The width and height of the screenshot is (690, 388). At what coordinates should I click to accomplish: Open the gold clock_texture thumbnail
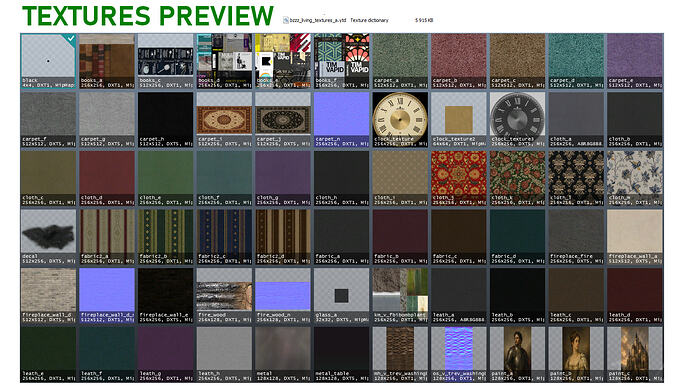point(400,120)
